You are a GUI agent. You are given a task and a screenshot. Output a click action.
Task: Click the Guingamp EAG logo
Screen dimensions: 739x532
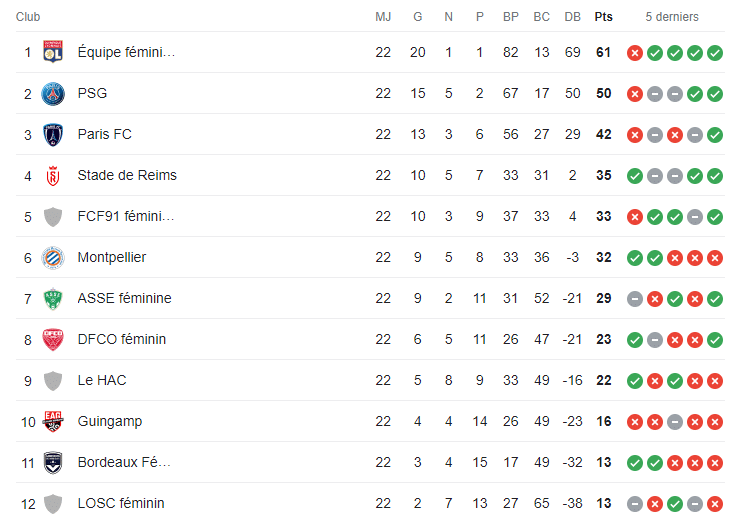coord(53,422)
